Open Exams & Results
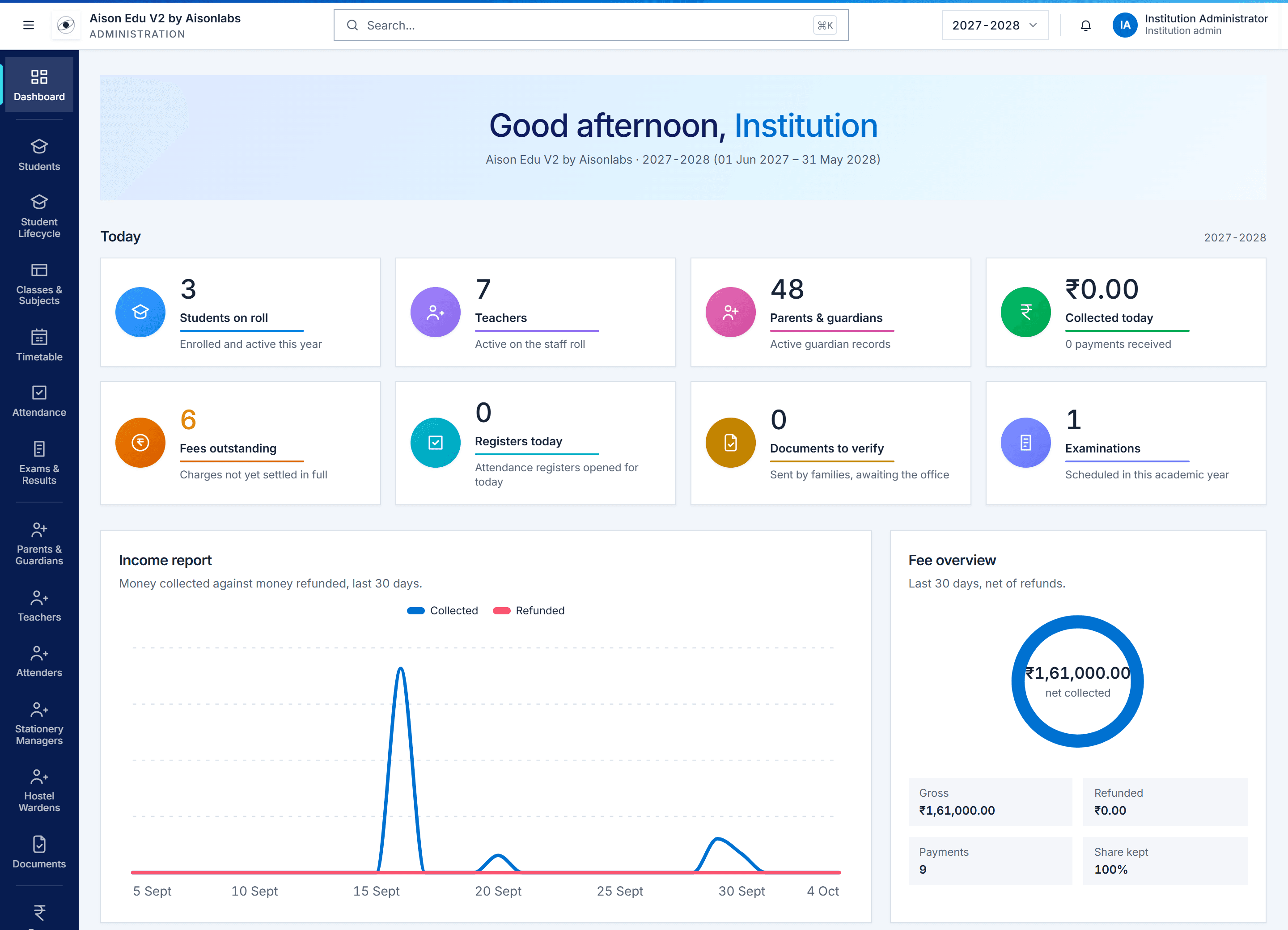Viewport: 1288px width, 930px height. (x=39, y=462)
